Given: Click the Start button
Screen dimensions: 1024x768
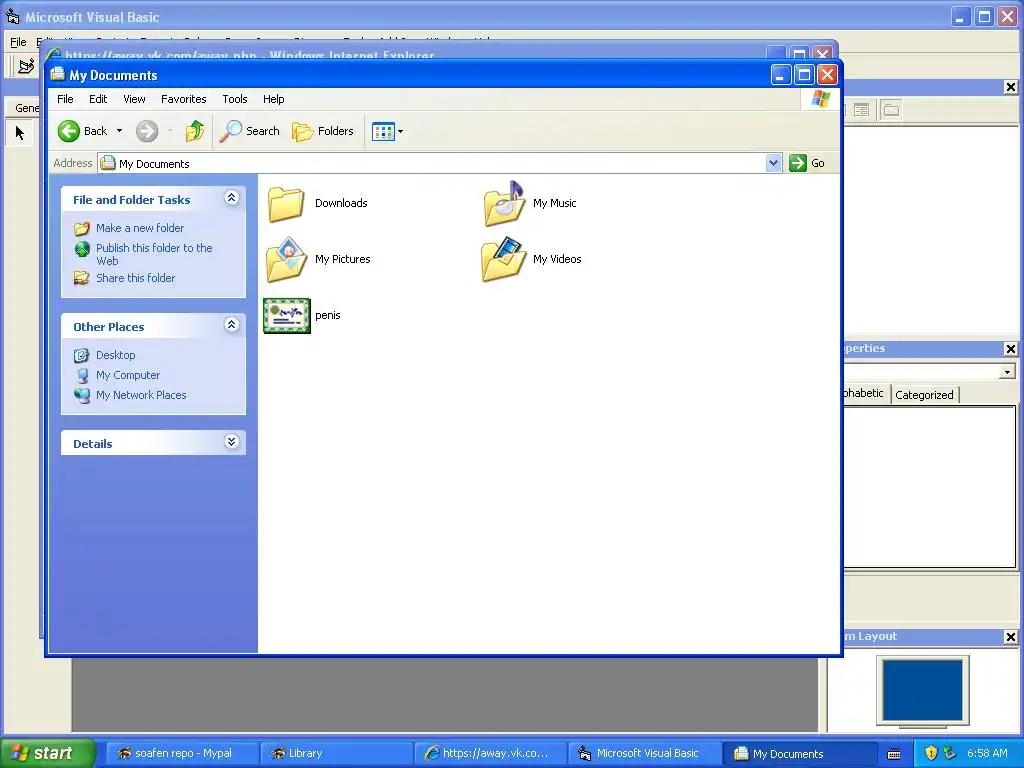Looking at the screenshot, I should point(46,753).
